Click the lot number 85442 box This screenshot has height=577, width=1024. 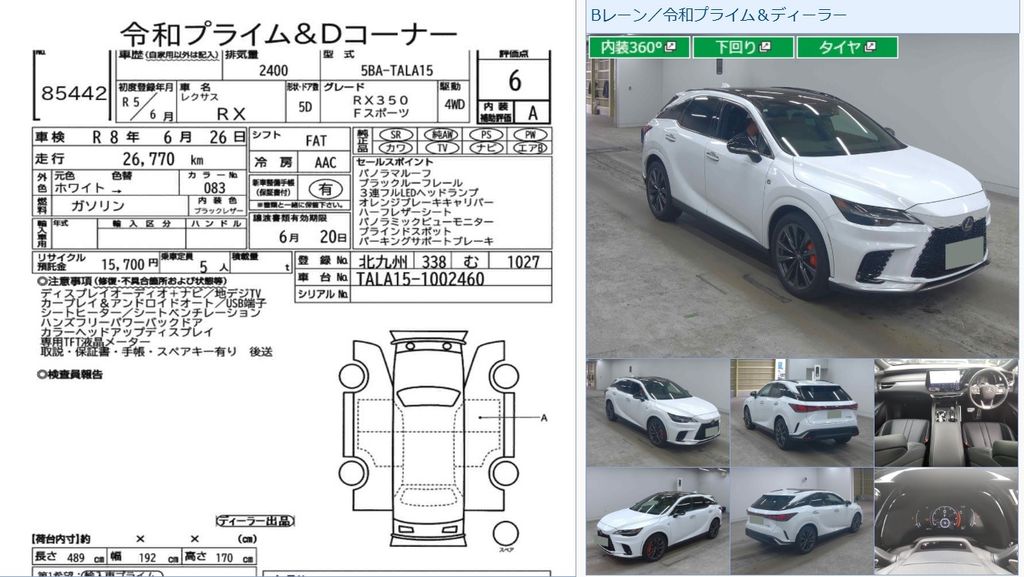[74, 93]
